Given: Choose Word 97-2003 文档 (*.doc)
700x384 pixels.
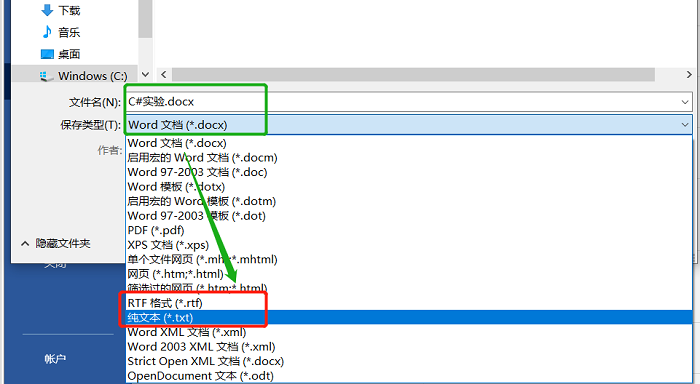Looking at the screenshot, I should click(x=409, y=172).
